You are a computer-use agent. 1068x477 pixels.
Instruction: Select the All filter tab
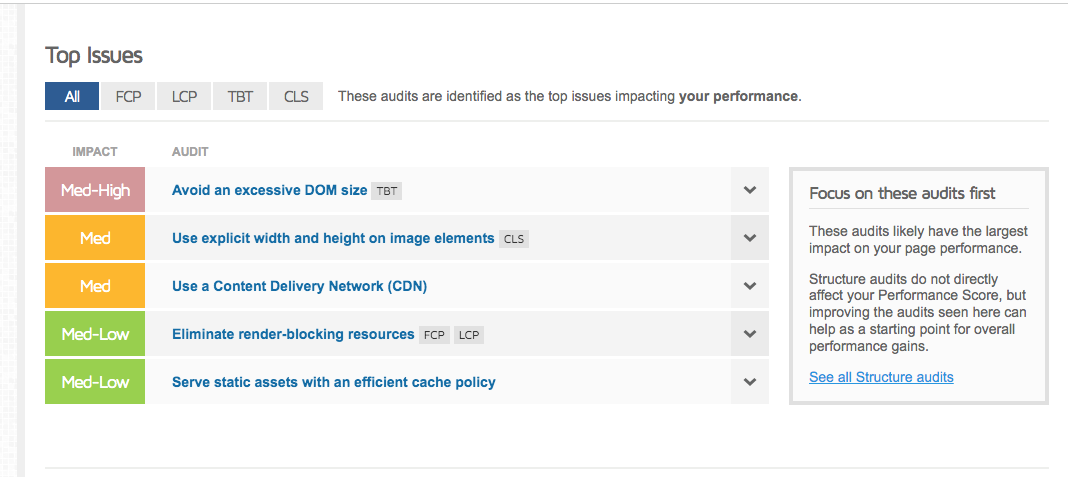coord(72,97)
